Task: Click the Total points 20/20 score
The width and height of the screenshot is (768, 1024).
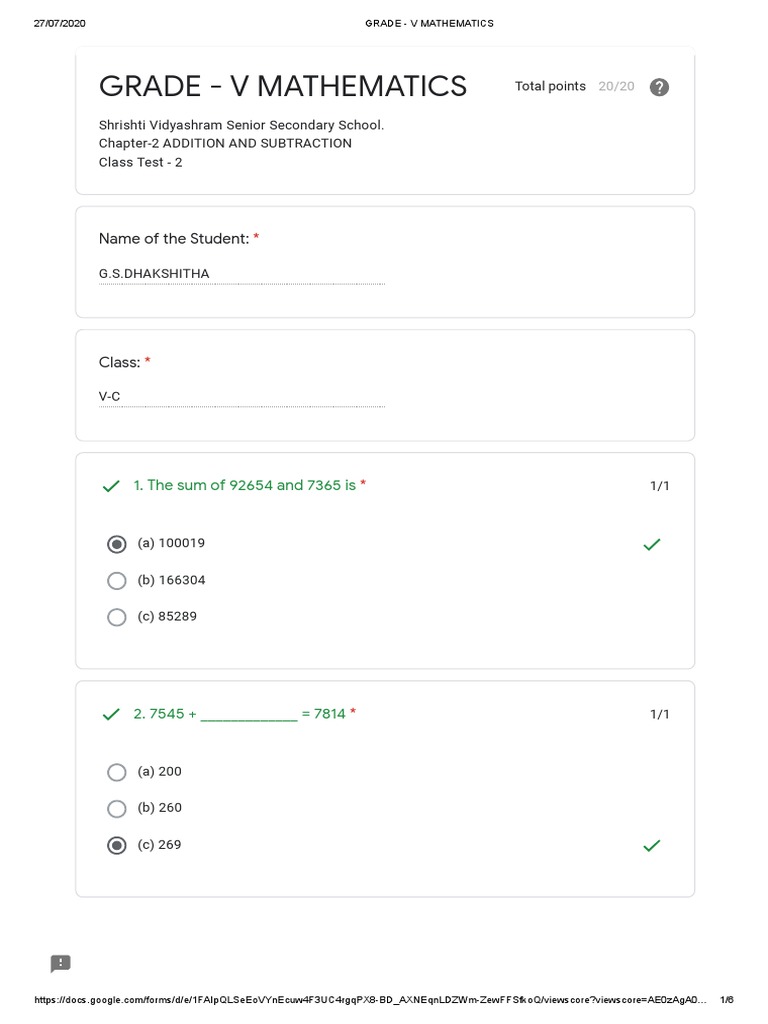Action: (x=574, y=87)
